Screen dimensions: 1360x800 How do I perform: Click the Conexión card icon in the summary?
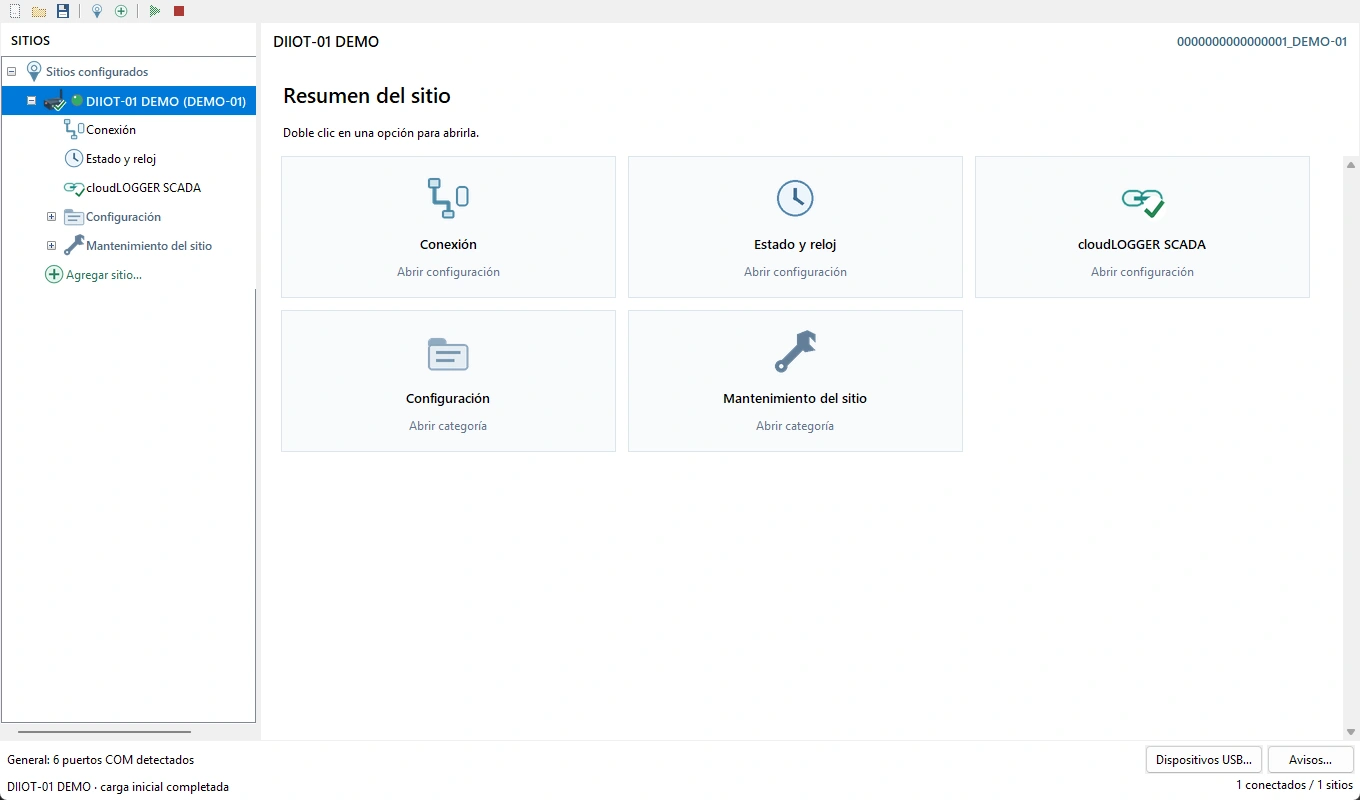tap(448, 198)
